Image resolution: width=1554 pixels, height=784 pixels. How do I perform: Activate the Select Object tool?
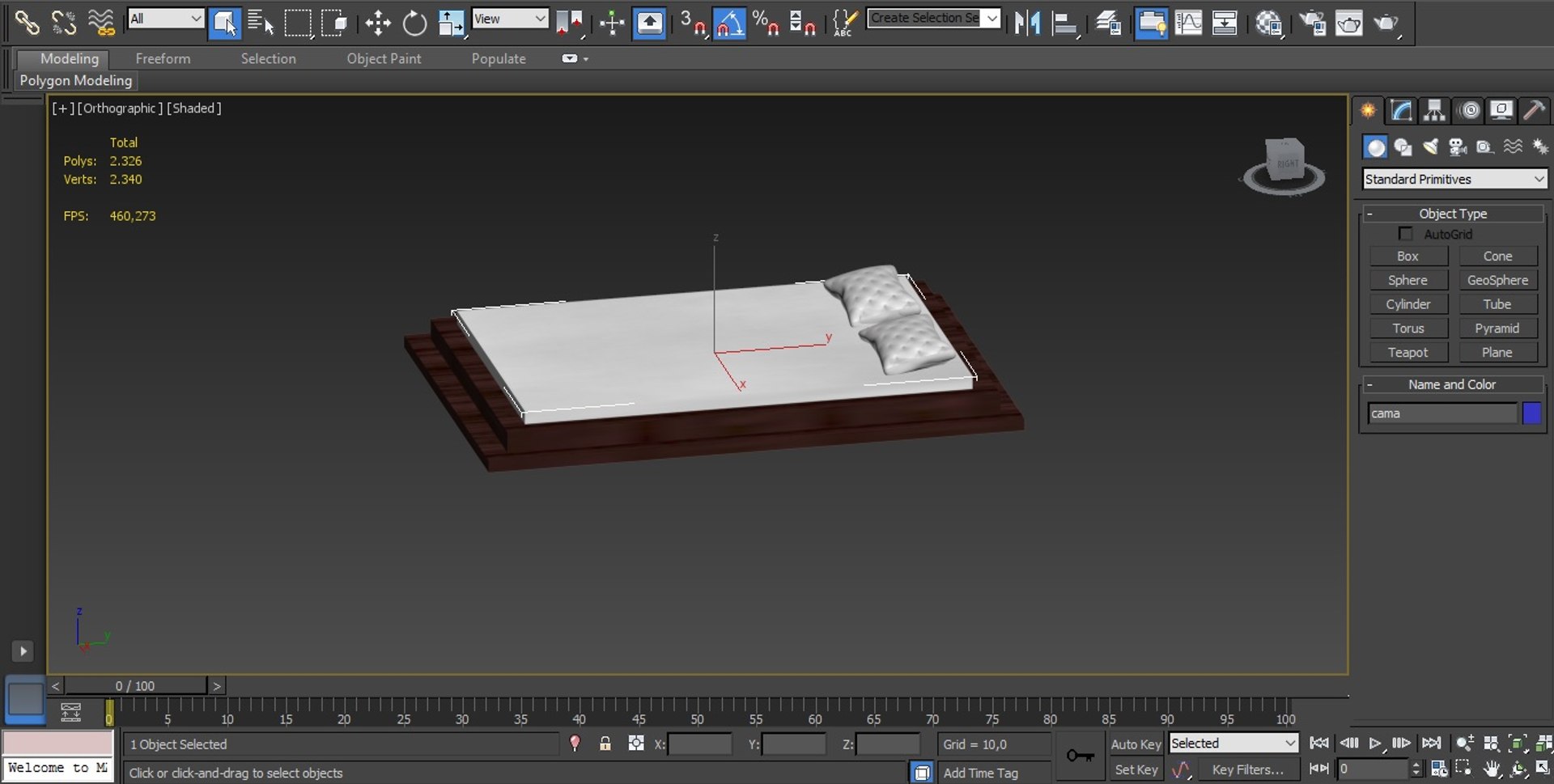(224, 23)
